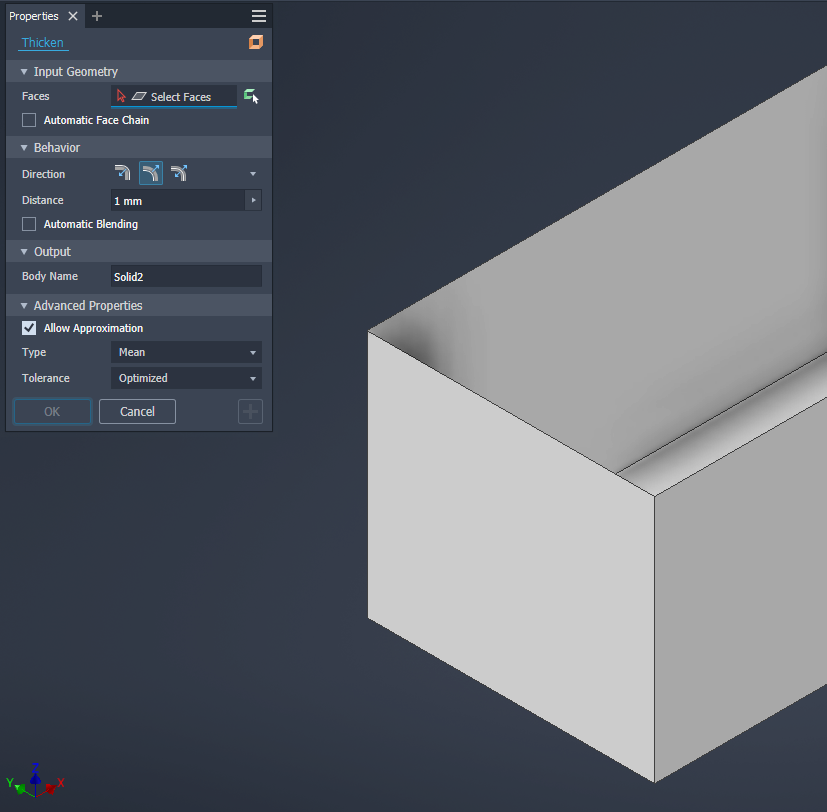Click the orange Thicken feature icon
The image size is (827, 812).
pyautogui.click(x=256, y=43)
